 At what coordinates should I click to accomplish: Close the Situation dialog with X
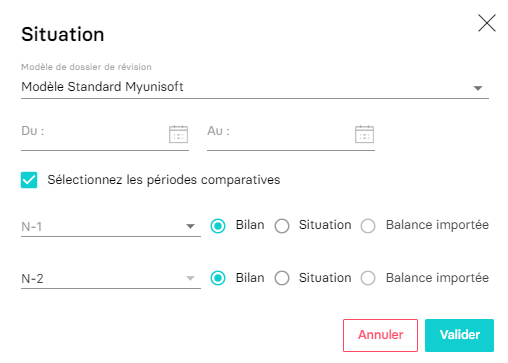tap(487, 23)
